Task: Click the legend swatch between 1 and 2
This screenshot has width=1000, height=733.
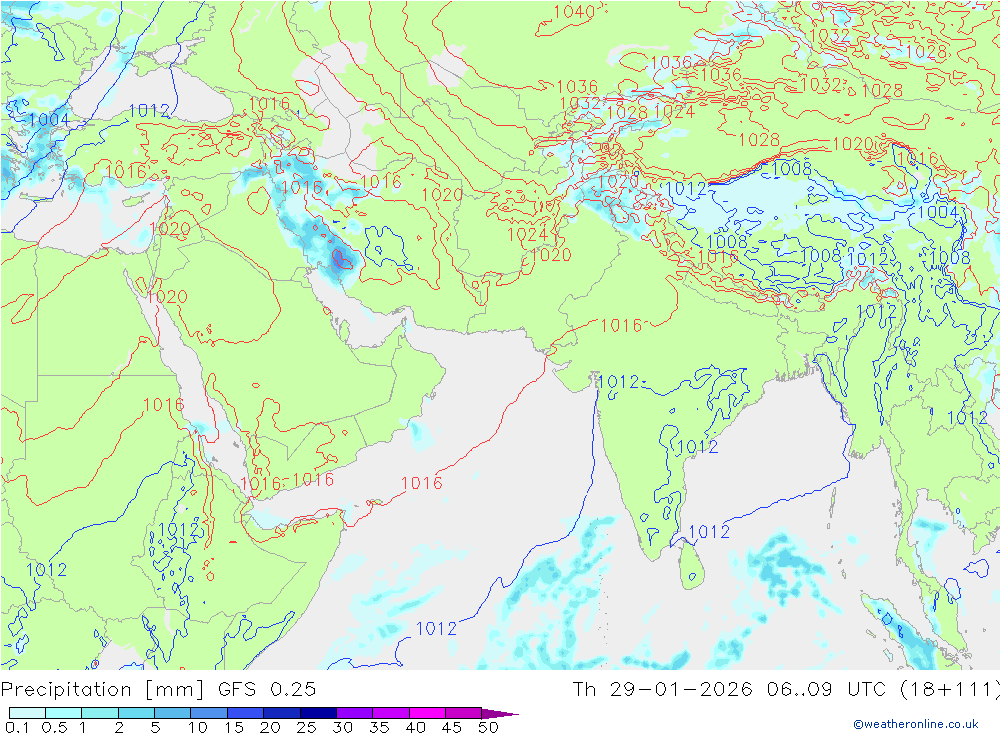Action: [99, 713]
